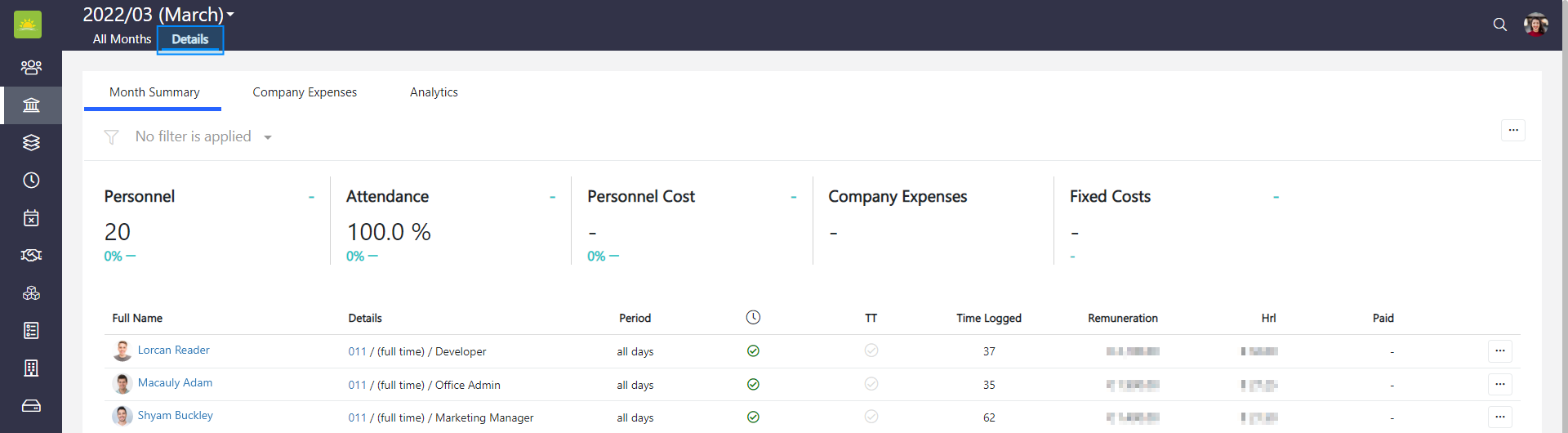
Task: Open the handshake icon in sidebar
Action: pyautogui.click(x=31, y=256)
